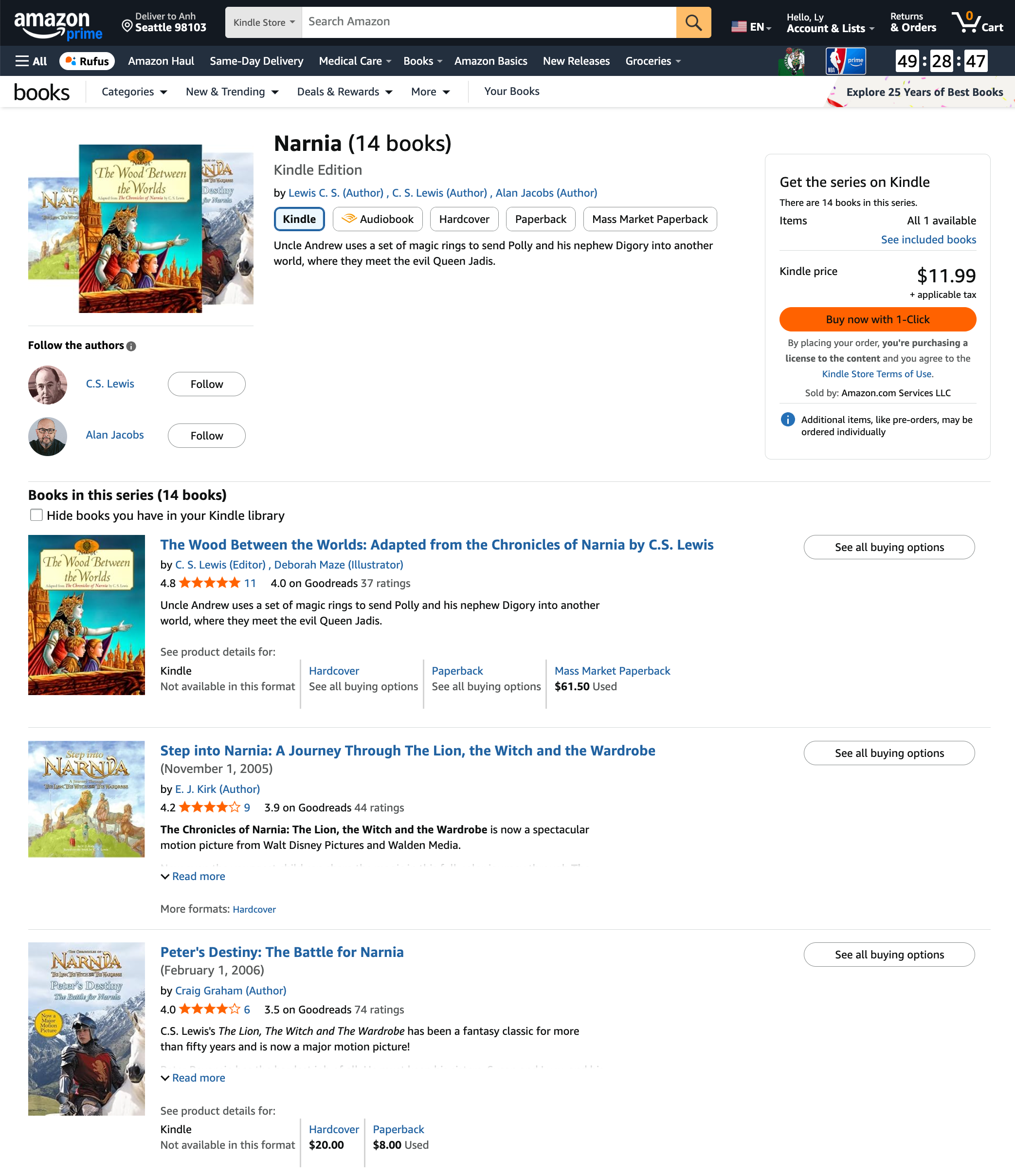Click Buy now with 1-Click
The width and height of the screenshot is (1015, 1176).
(x=877, y=319)
